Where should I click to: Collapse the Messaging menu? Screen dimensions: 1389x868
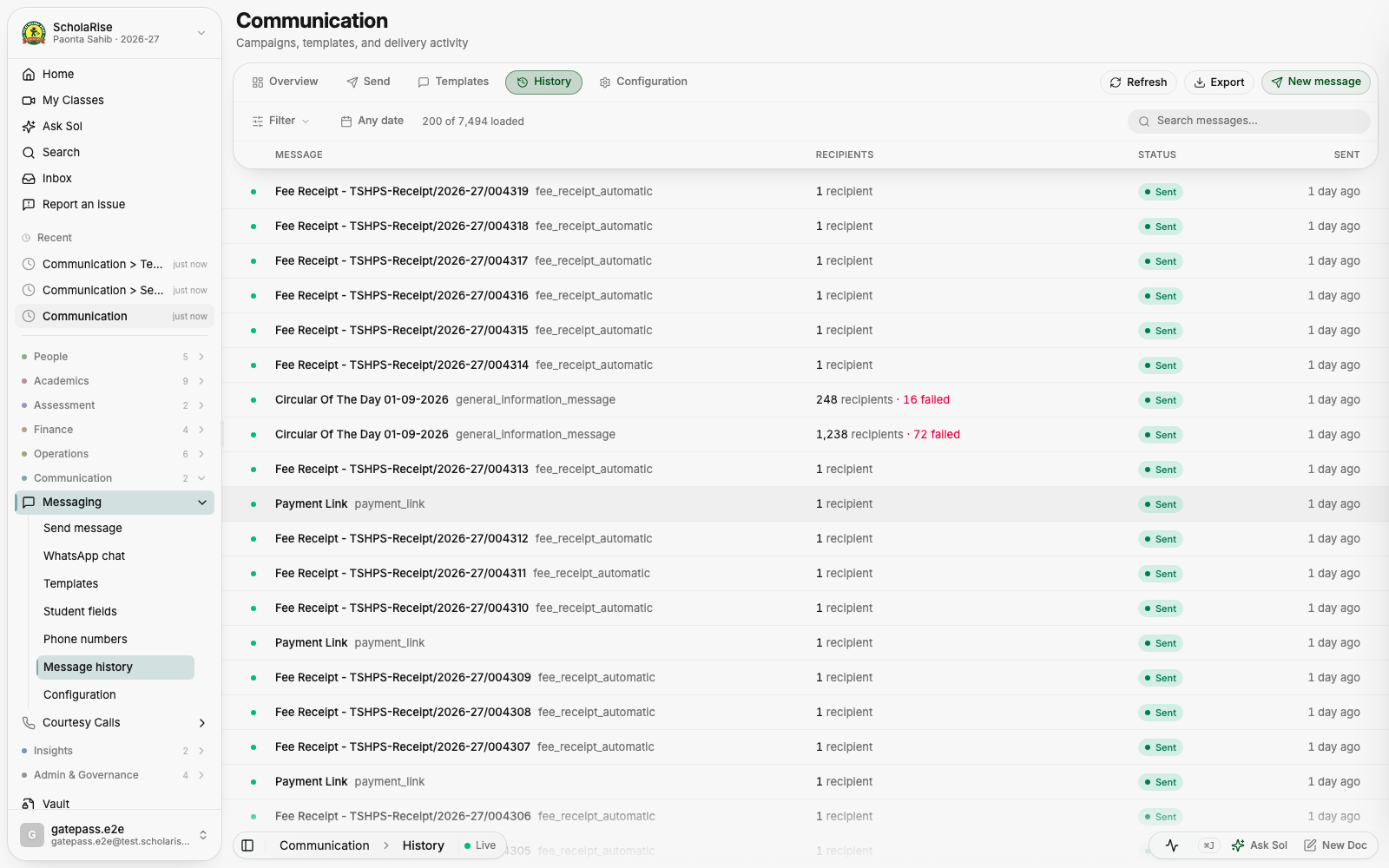[115, 503]
